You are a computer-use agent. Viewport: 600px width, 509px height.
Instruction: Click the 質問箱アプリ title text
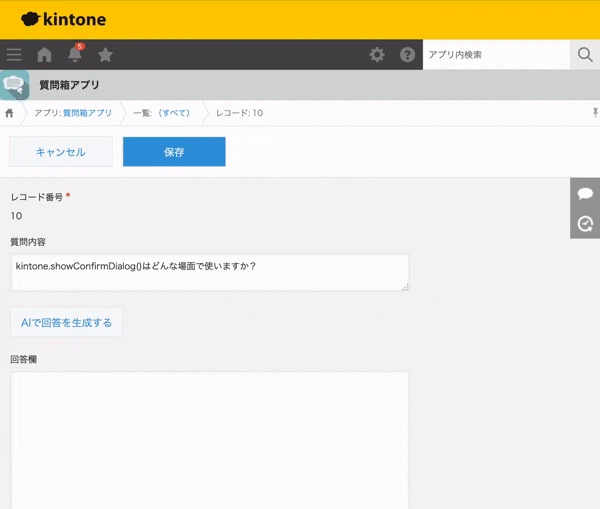click(x=69, y=85)
